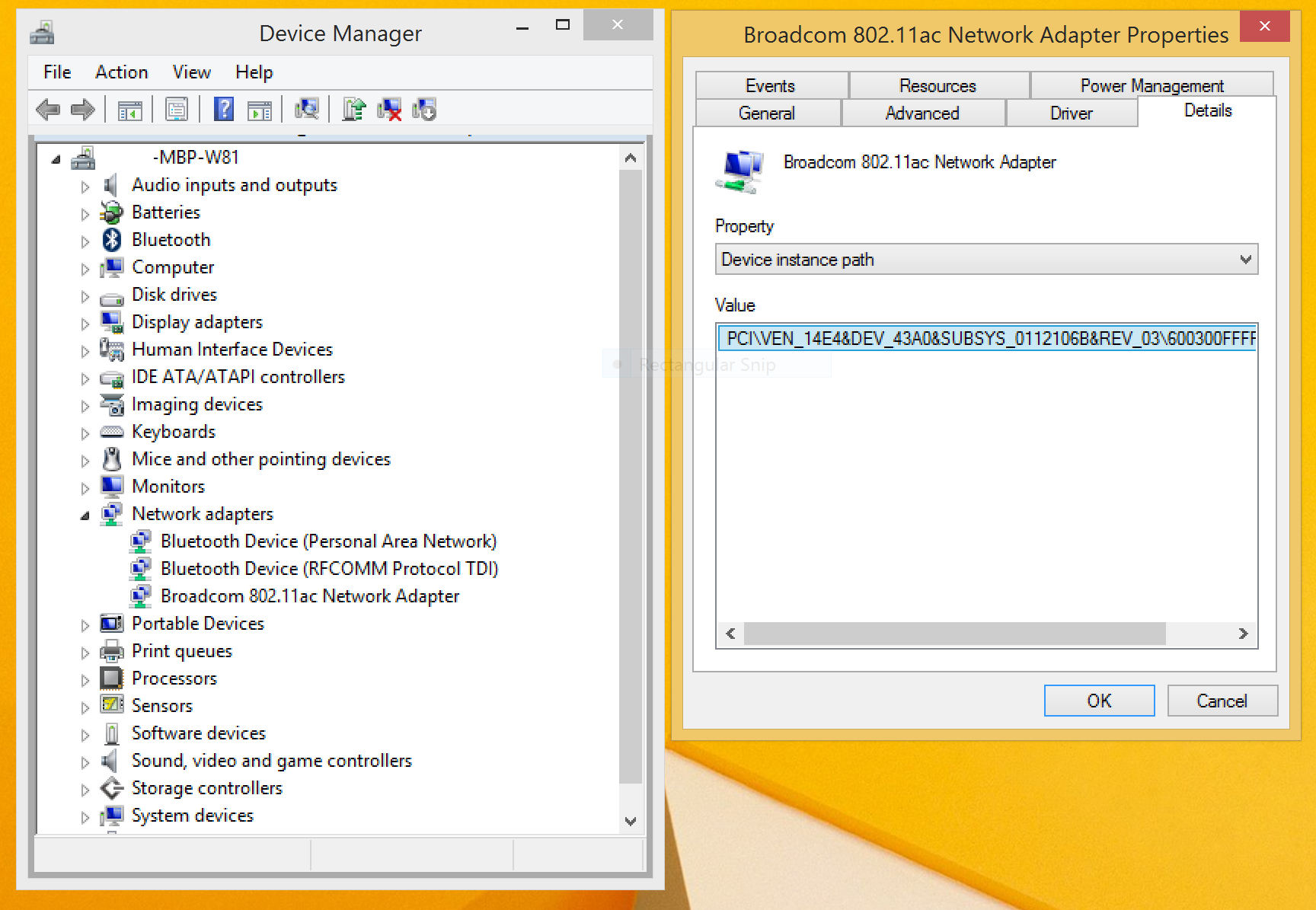Click Cancel in the adapter Properties dialog
This screenshot has height=910, width=1316.
(x=1222, y=701)
